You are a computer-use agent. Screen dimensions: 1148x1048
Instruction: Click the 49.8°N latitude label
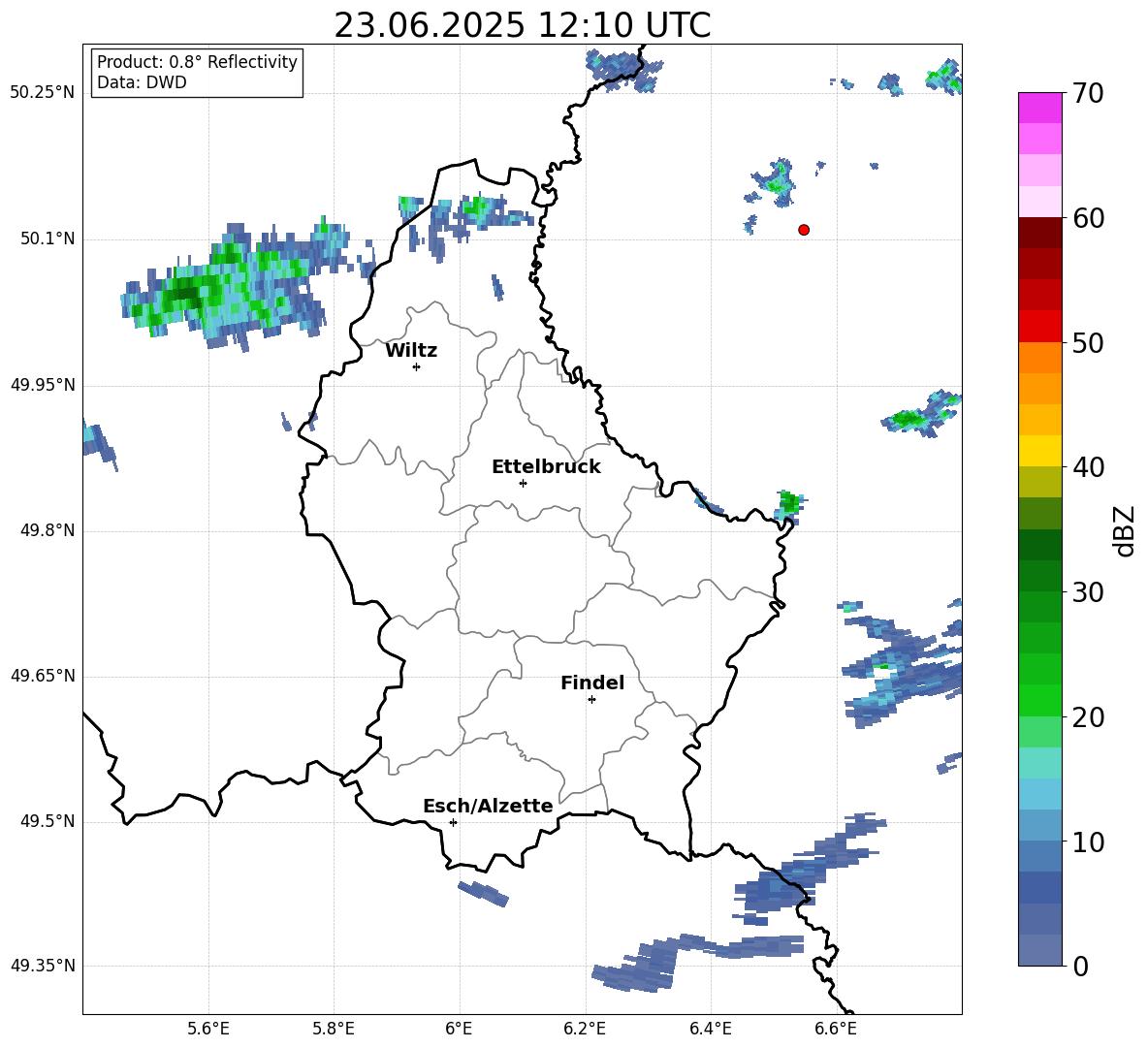(48, 530)
